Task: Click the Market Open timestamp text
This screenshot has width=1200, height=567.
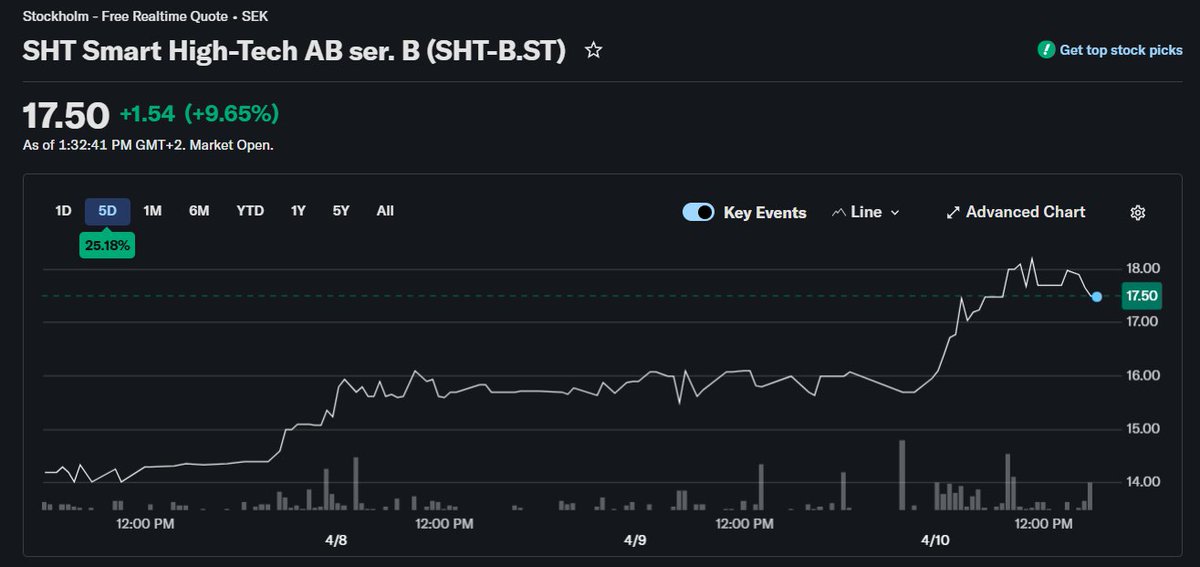Action: point(148,145)
